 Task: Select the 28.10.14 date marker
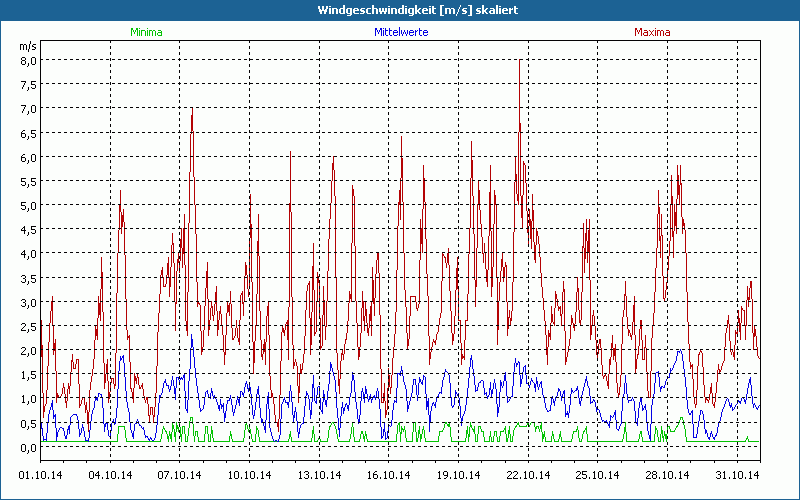665,475
